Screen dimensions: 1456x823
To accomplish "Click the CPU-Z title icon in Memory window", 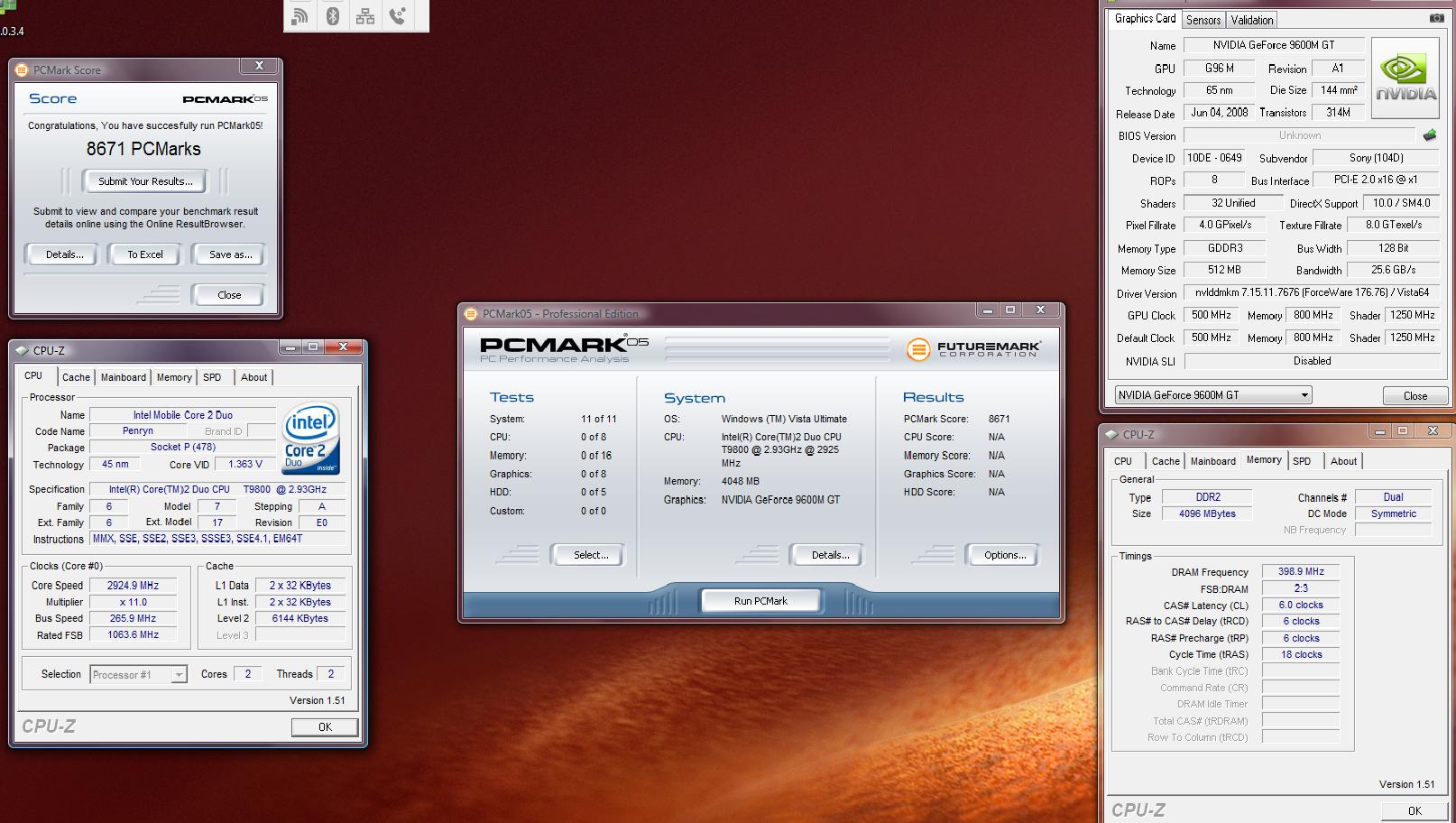I will 1112,434.
